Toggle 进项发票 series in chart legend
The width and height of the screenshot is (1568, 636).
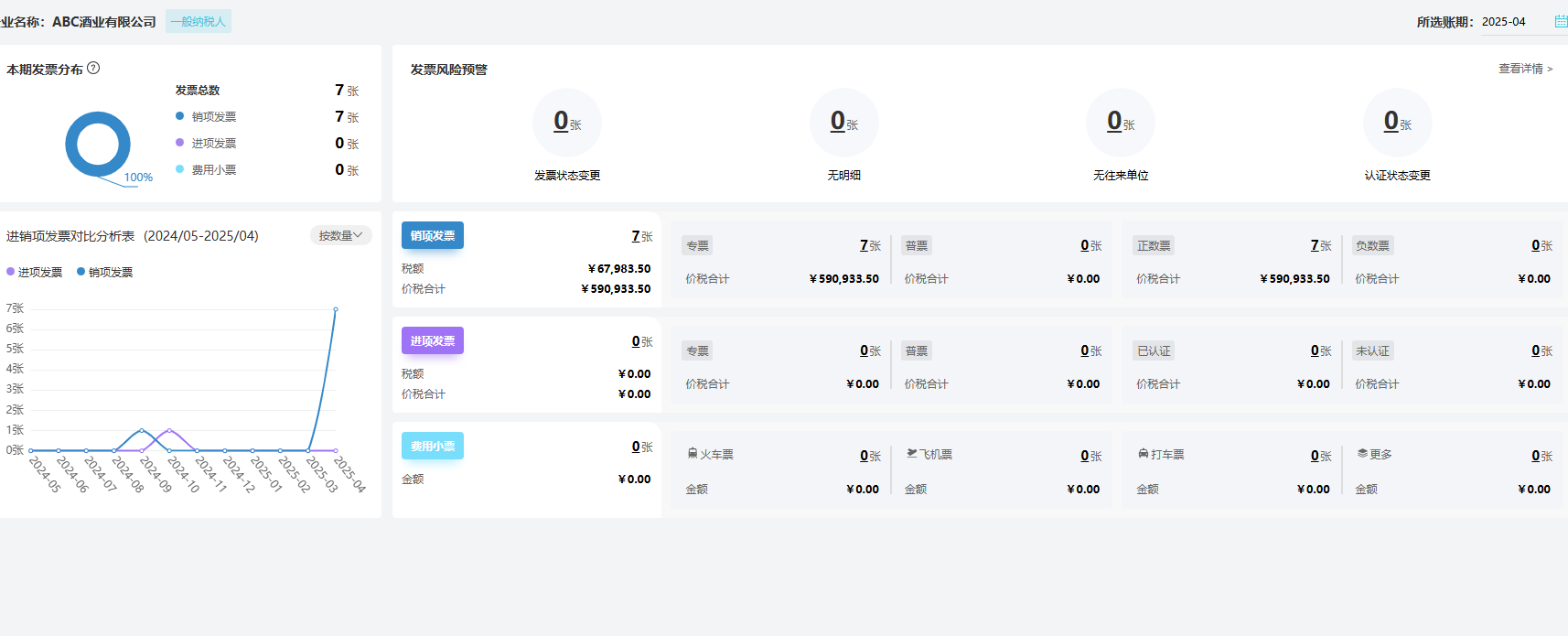coord(34,272)
